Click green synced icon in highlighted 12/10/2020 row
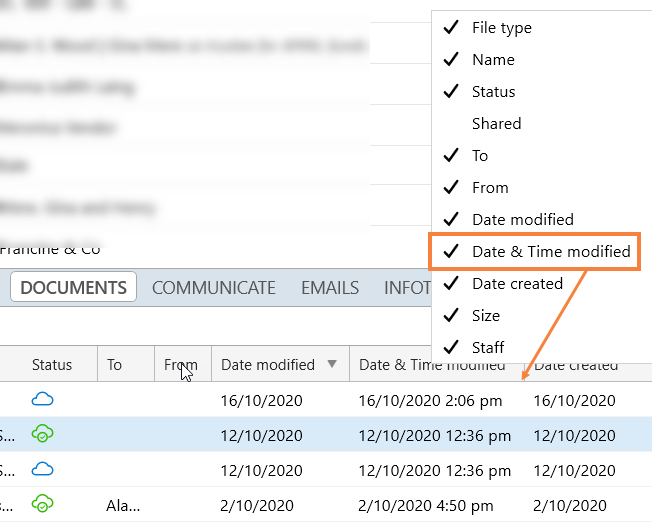 click(43, 435)
